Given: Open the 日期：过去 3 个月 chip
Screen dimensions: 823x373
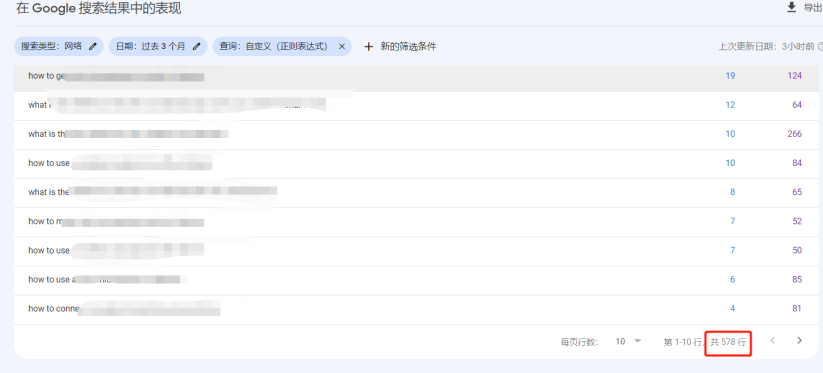Looking at the screenshot, I should coord(158,46).
